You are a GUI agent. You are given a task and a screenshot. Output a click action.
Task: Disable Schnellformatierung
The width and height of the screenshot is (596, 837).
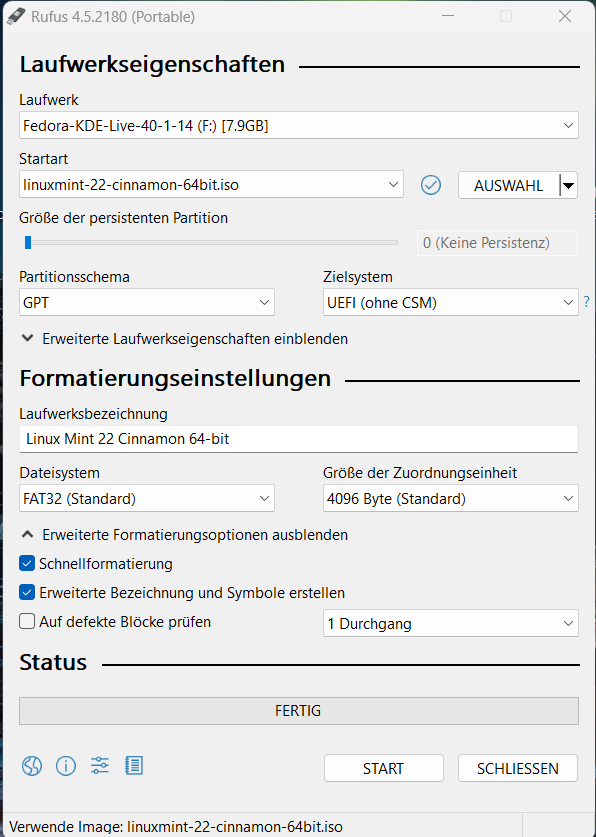(x=26, y=563)
